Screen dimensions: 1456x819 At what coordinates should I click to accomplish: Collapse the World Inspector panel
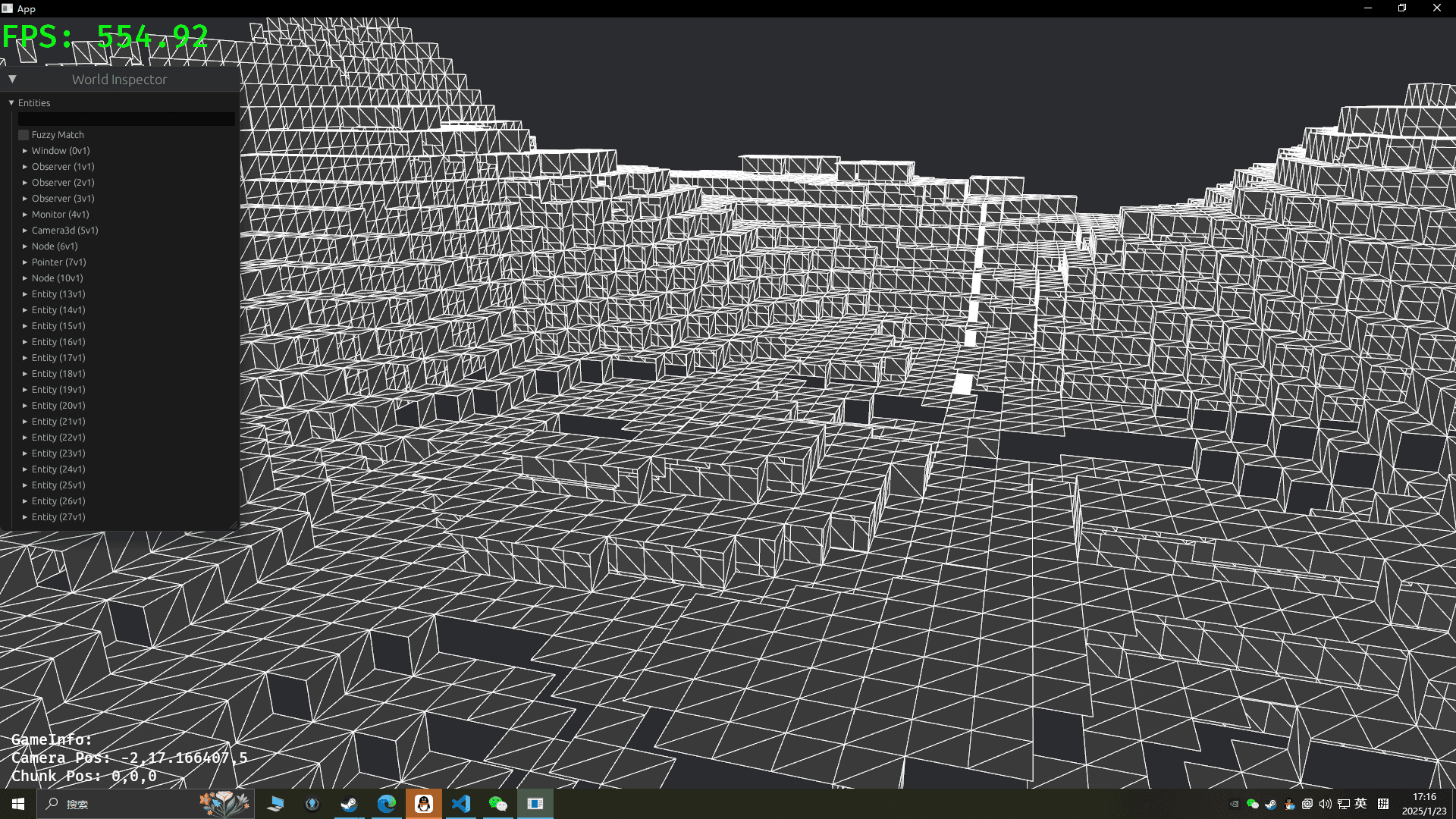pos(12,79)
